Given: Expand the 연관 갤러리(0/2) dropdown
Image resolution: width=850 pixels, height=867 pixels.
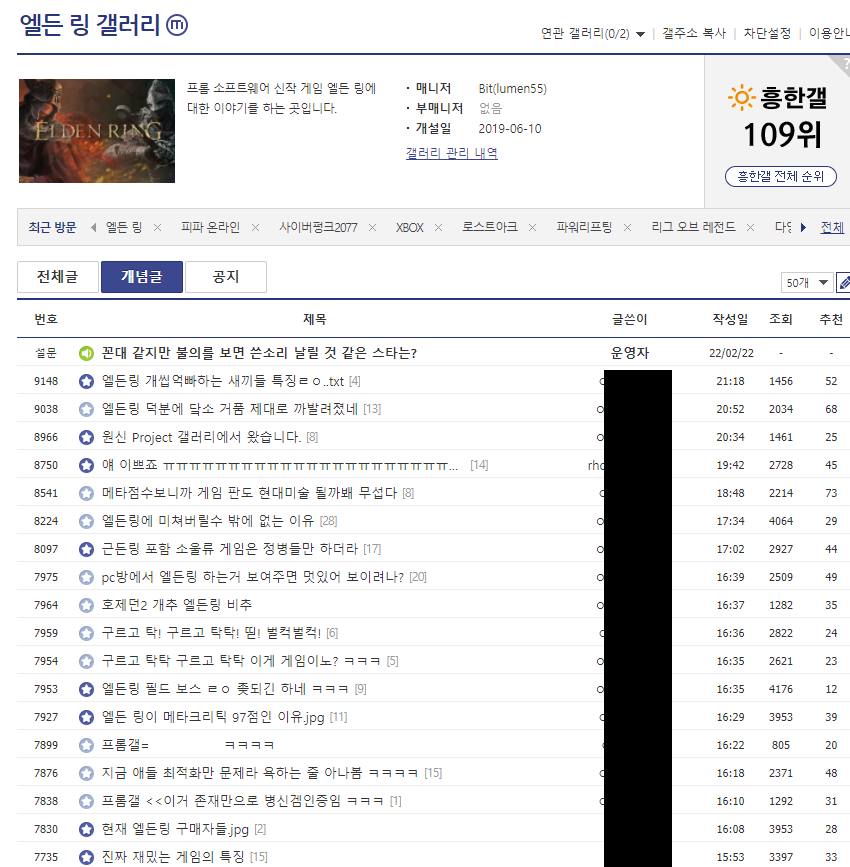Looking at the screenshot, I should click(x=592, y=34).
